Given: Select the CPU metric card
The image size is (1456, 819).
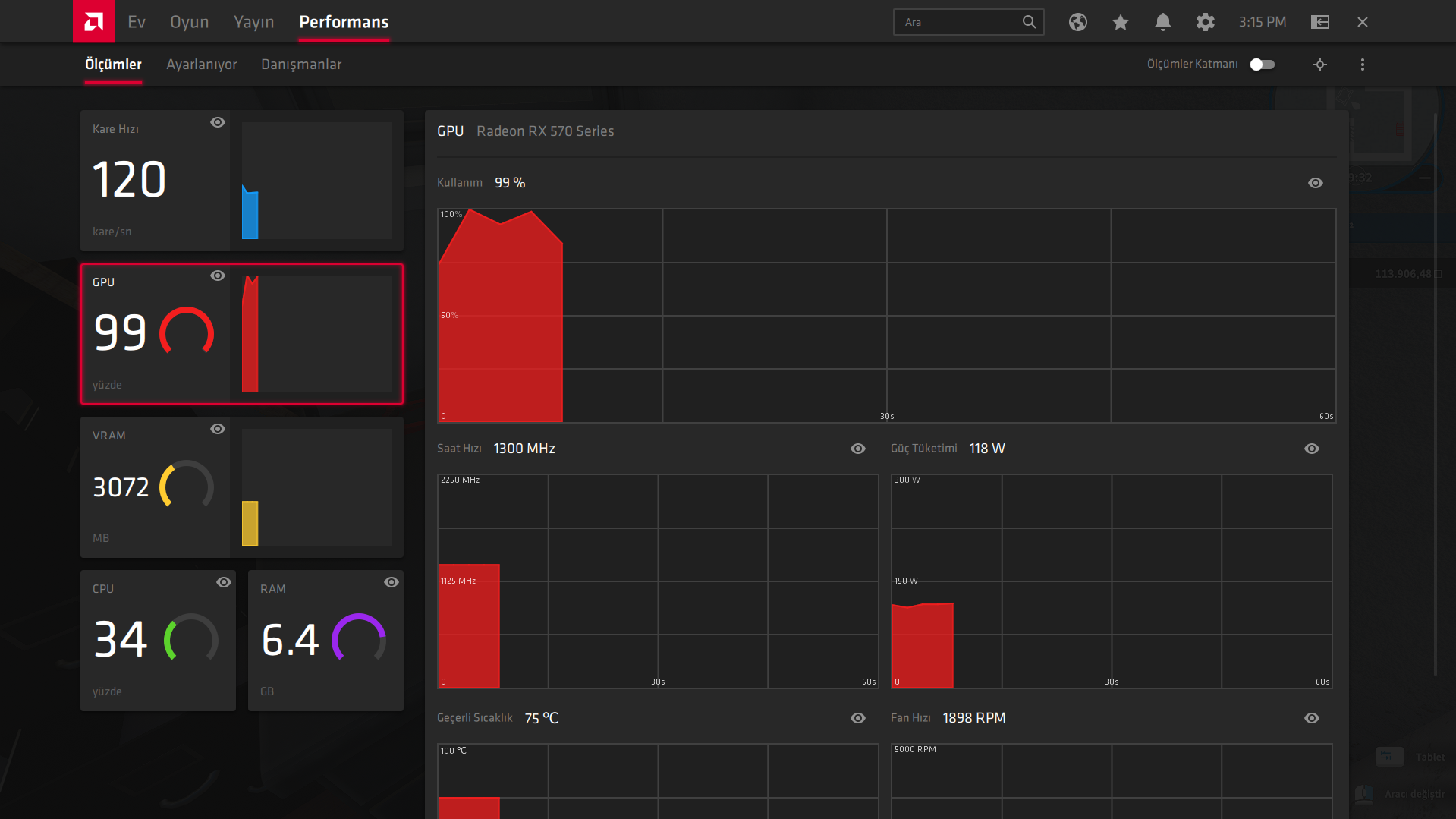Looking at the screenshot, I should tap(158, 641).
